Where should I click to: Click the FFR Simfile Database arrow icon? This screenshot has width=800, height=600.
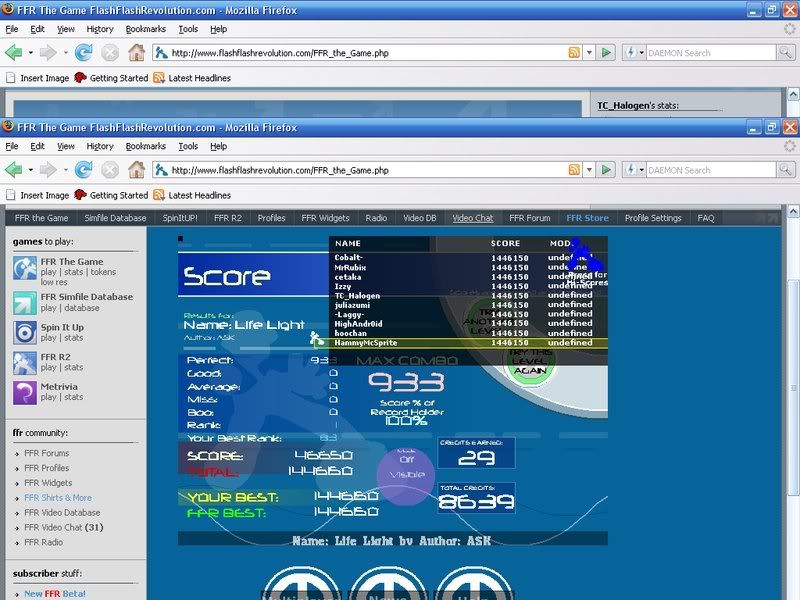pos(25,301)
